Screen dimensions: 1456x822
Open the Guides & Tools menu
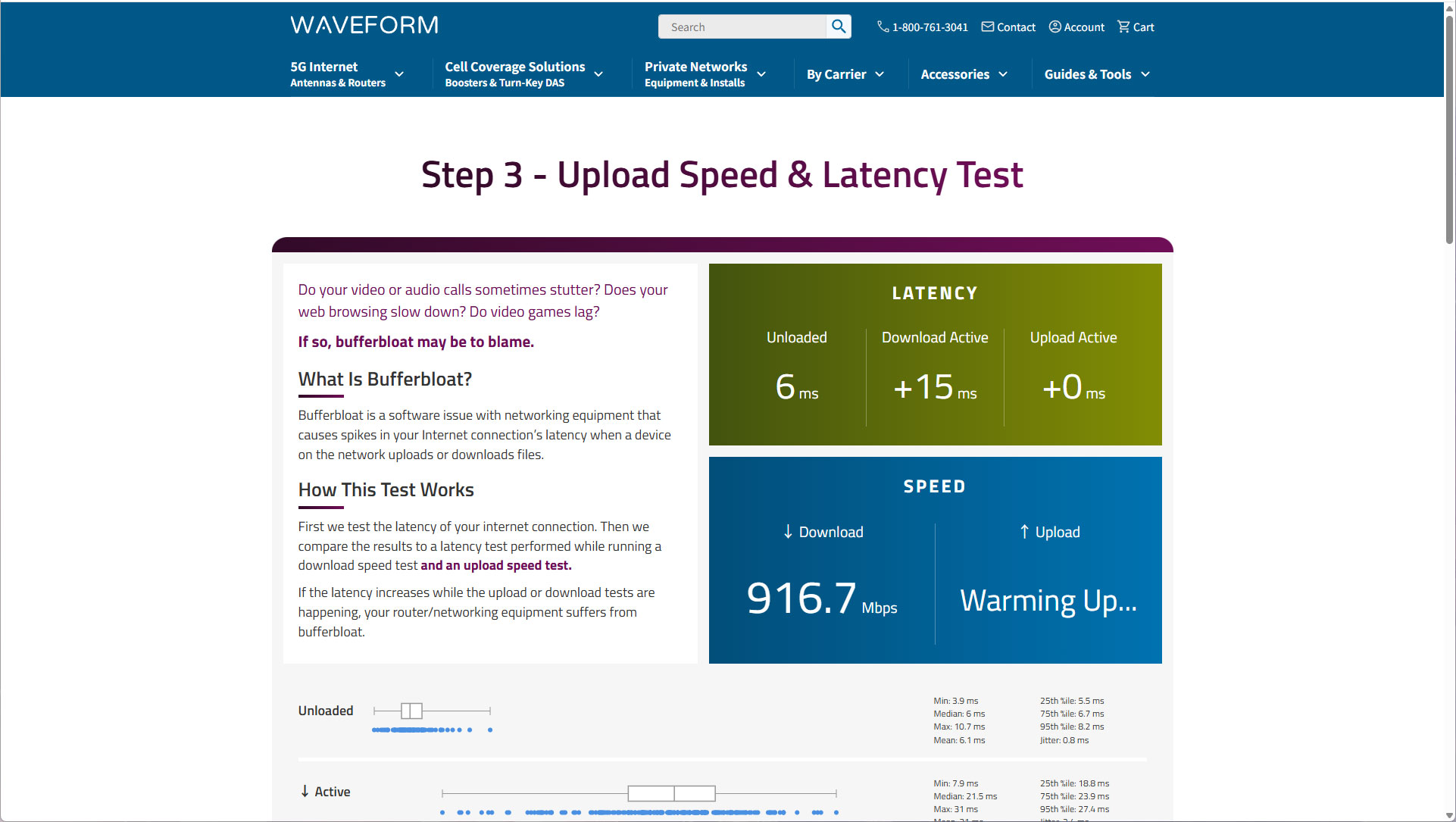pos(1096,74)
